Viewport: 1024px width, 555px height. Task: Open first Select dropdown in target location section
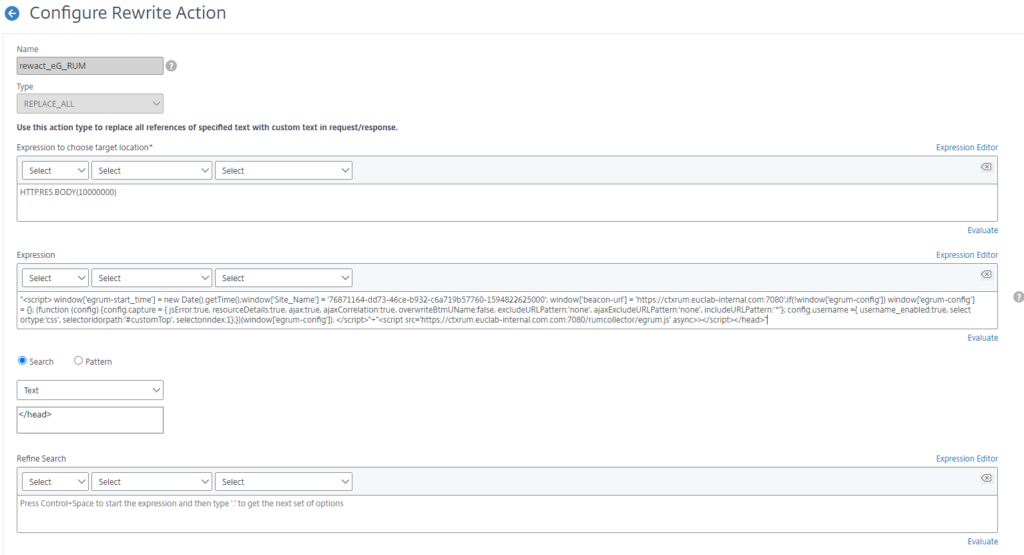56,170
